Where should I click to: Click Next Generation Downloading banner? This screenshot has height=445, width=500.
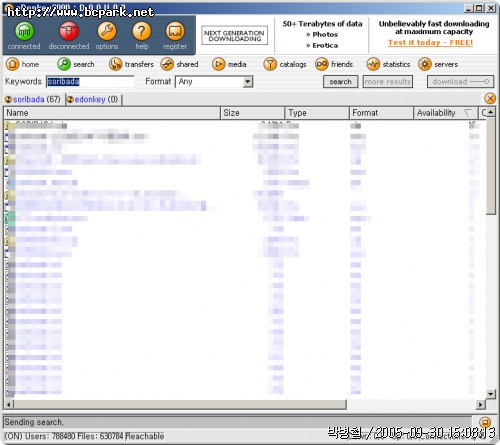click(x=234, y=35)
